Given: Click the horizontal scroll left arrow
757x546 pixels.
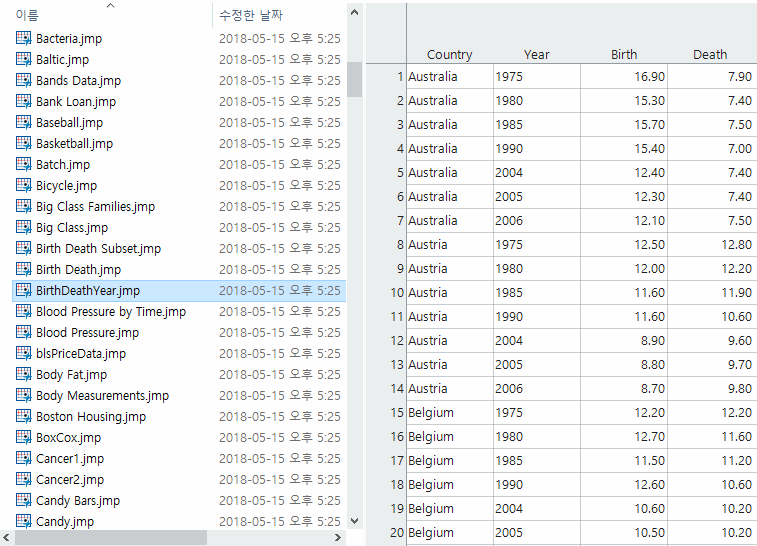Looking at the screenshot, I should [6, 537].
